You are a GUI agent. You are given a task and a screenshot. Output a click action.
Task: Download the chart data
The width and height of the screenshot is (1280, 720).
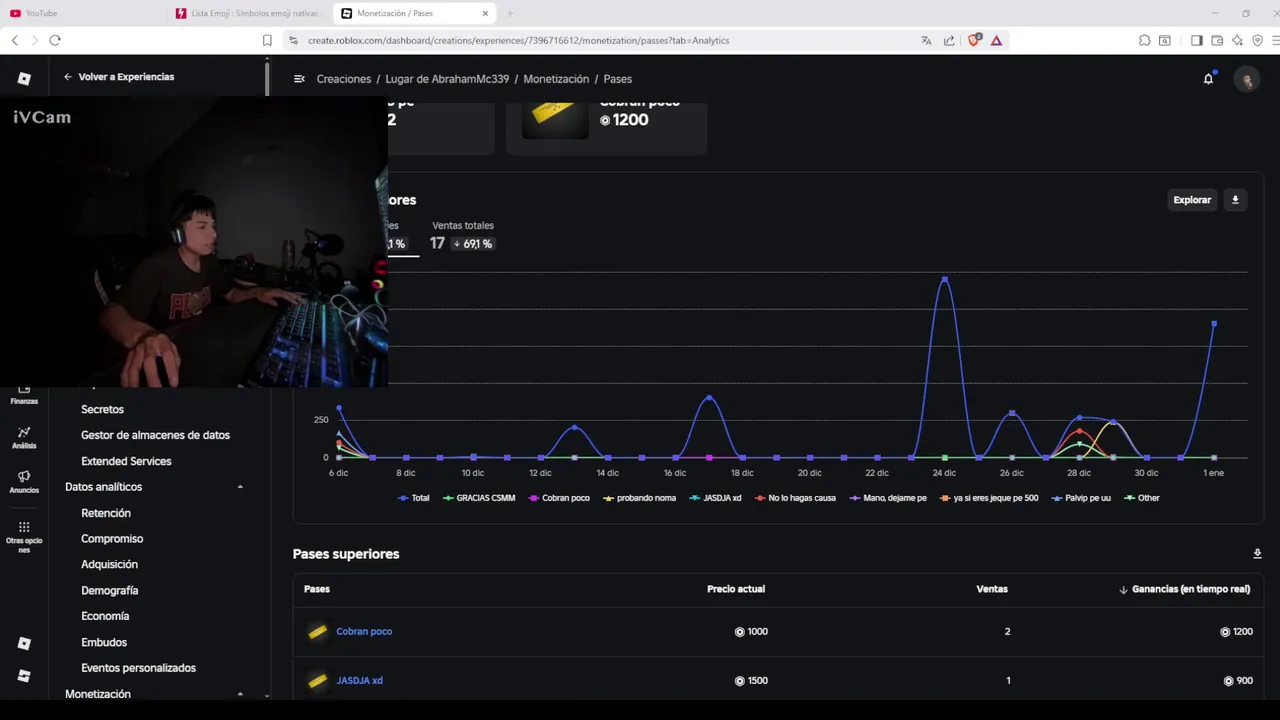(1235, 200)
